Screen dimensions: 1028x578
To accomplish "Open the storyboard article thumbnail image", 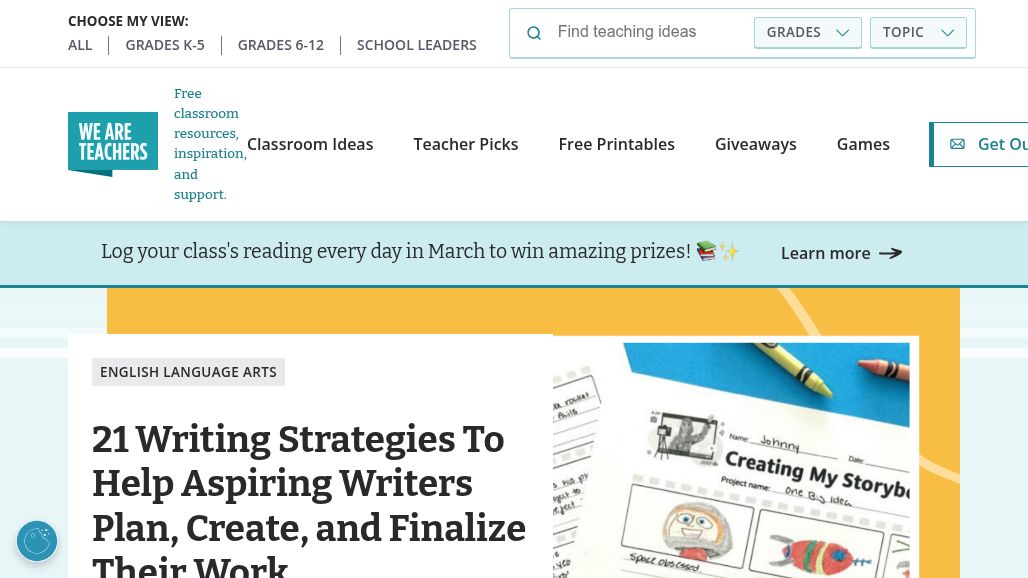I will point(735,460).
